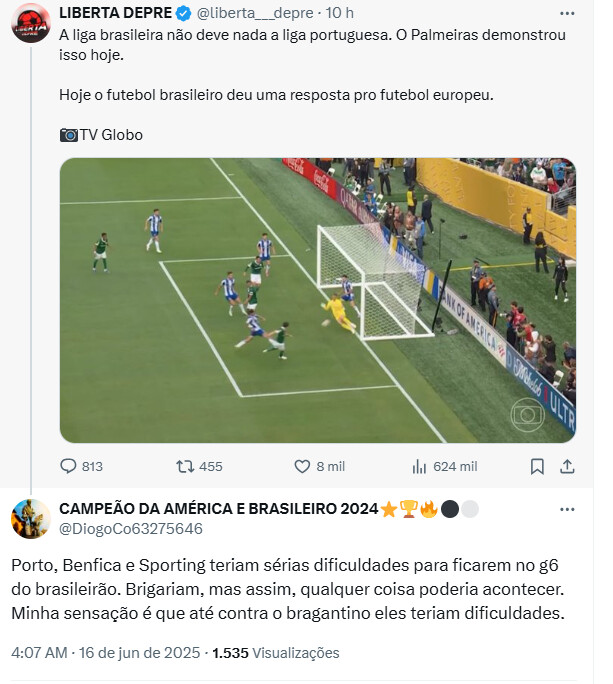Bookmark the Liberta Depre tweet
This screenshot has width=613, height=684.
click(537, 466)
